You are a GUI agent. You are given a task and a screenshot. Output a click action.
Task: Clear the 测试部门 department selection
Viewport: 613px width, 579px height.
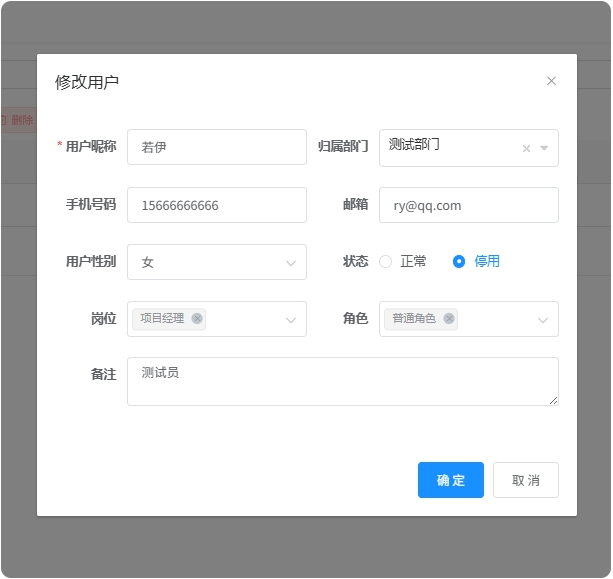[x=526, y=149]
